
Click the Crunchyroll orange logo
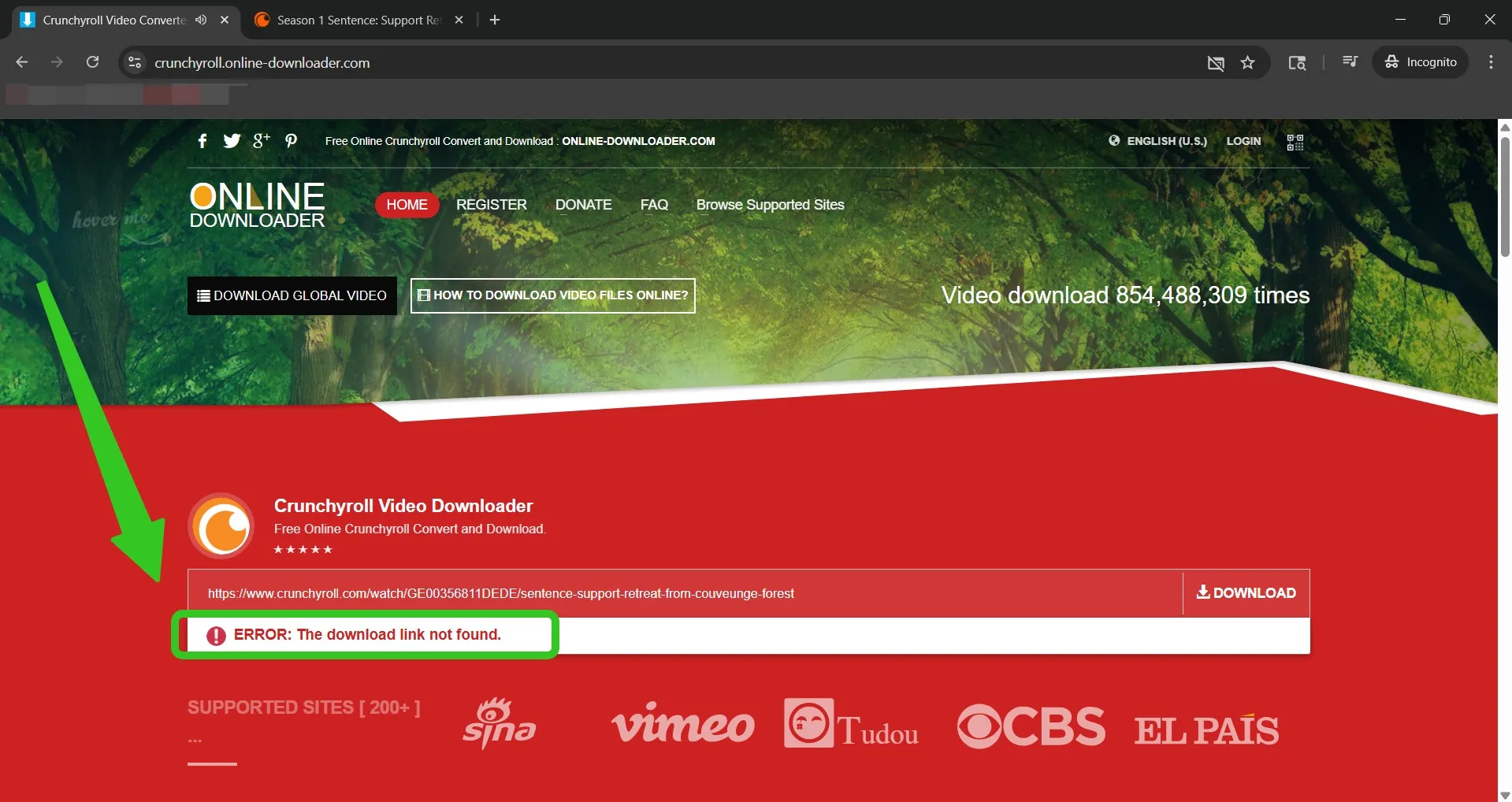pyautogui.click(x=221, y=526)
